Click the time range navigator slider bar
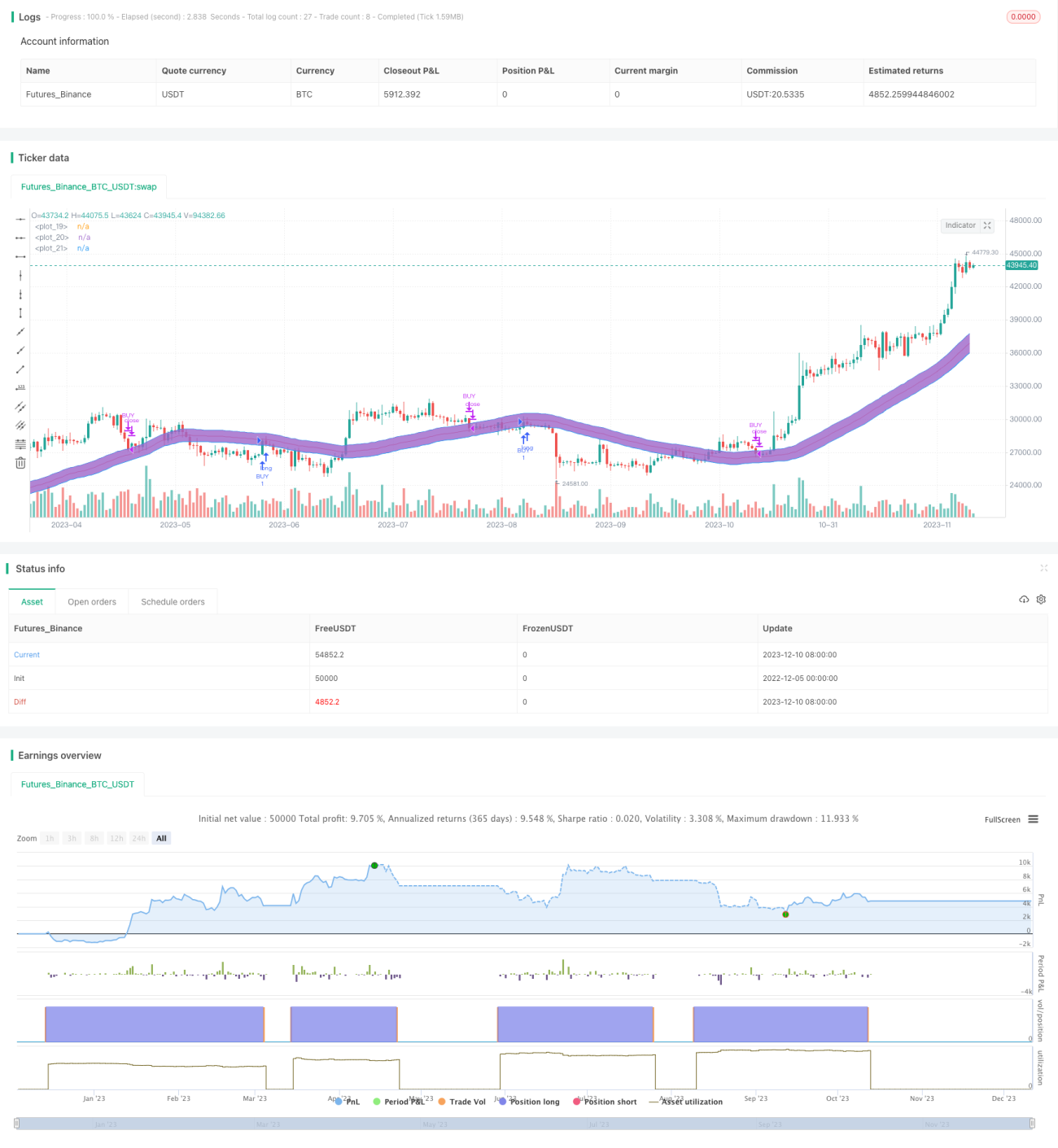Screen dimensions: 1058x1148 525,1124
